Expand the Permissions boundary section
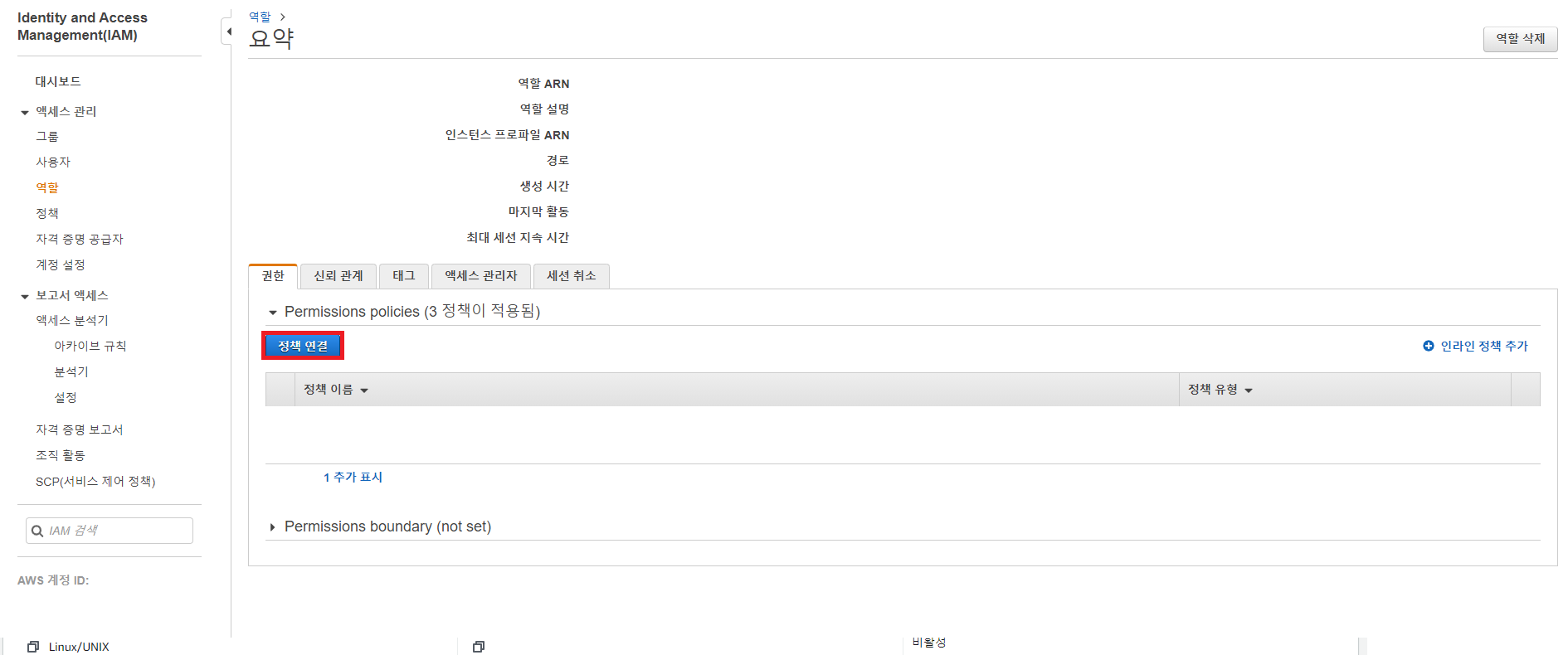 [272, 527]
